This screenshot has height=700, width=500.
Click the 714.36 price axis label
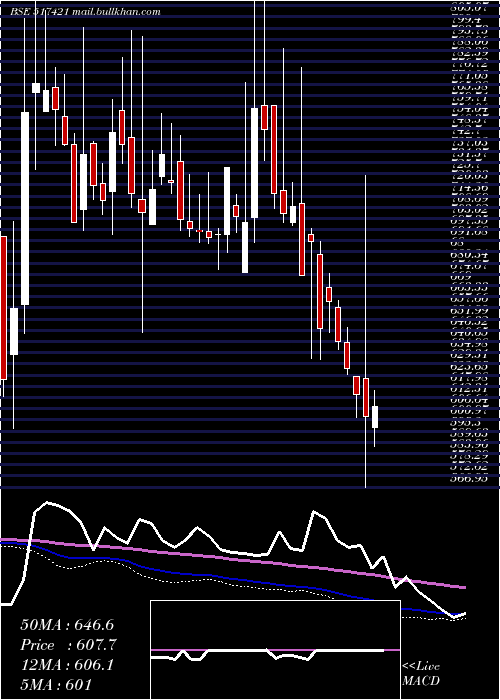tap(469, 188)
